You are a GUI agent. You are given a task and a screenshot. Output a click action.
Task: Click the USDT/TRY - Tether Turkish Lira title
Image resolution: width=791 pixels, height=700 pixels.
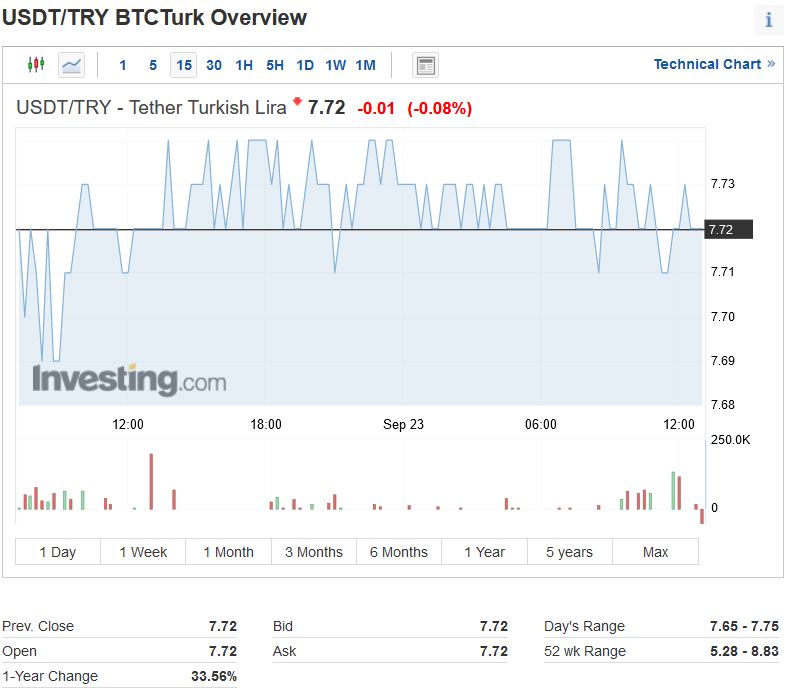[x=151, y=107]
